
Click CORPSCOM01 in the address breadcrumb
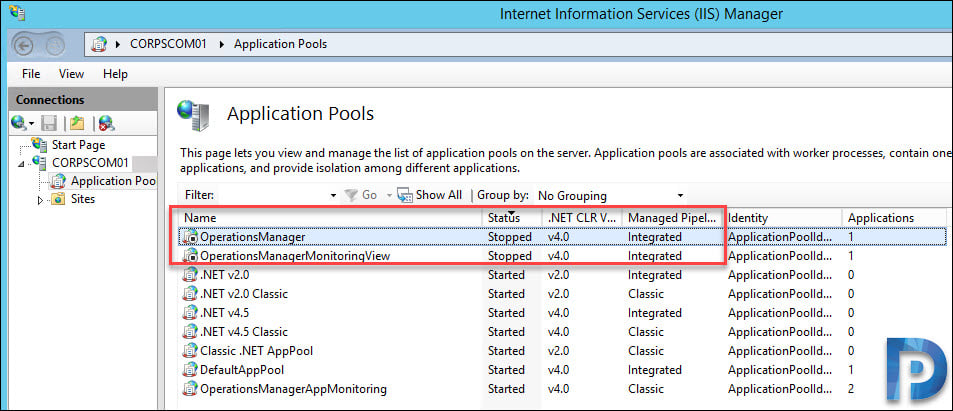pyautogui.click(x=169, y=44)
